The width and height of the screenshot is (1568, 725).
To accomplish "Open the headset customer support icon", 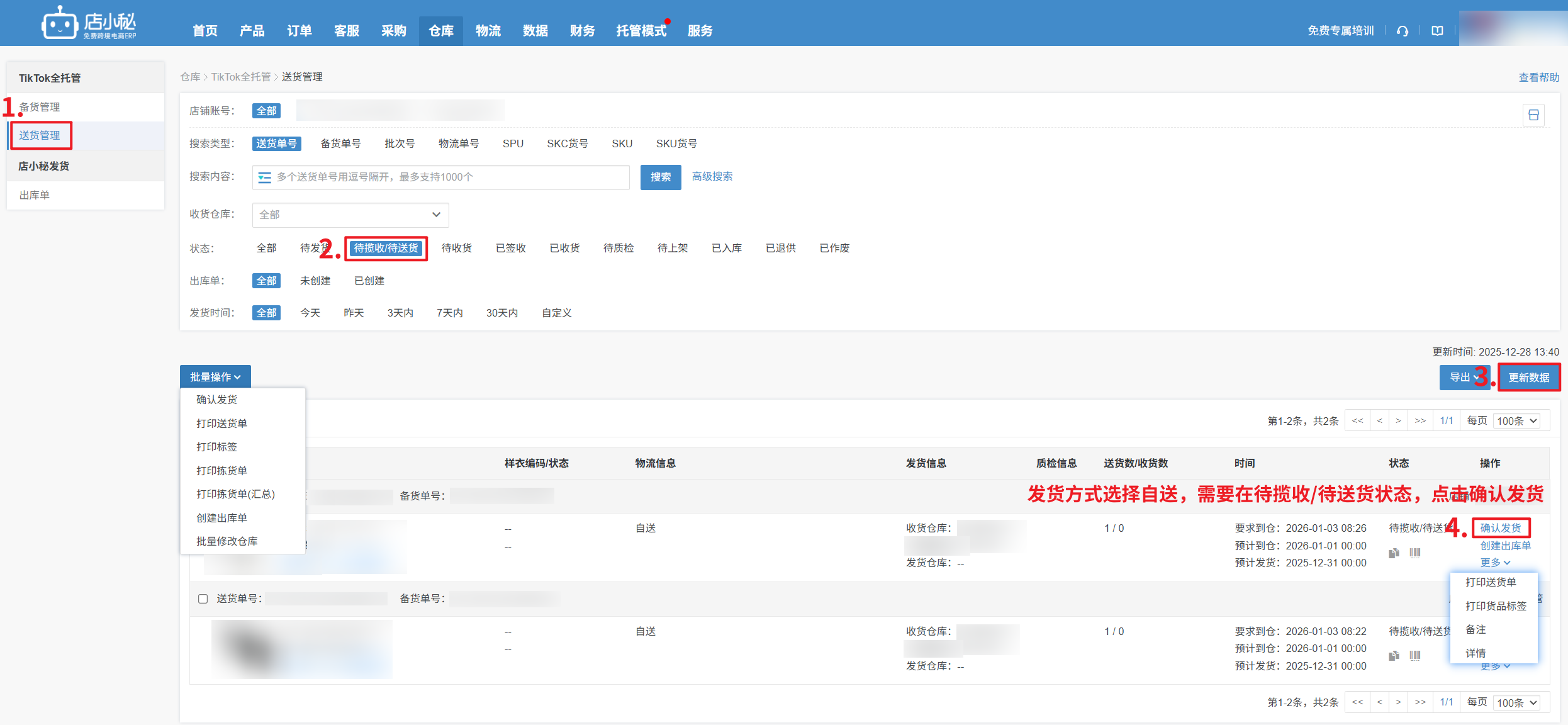I will 1403,30.
